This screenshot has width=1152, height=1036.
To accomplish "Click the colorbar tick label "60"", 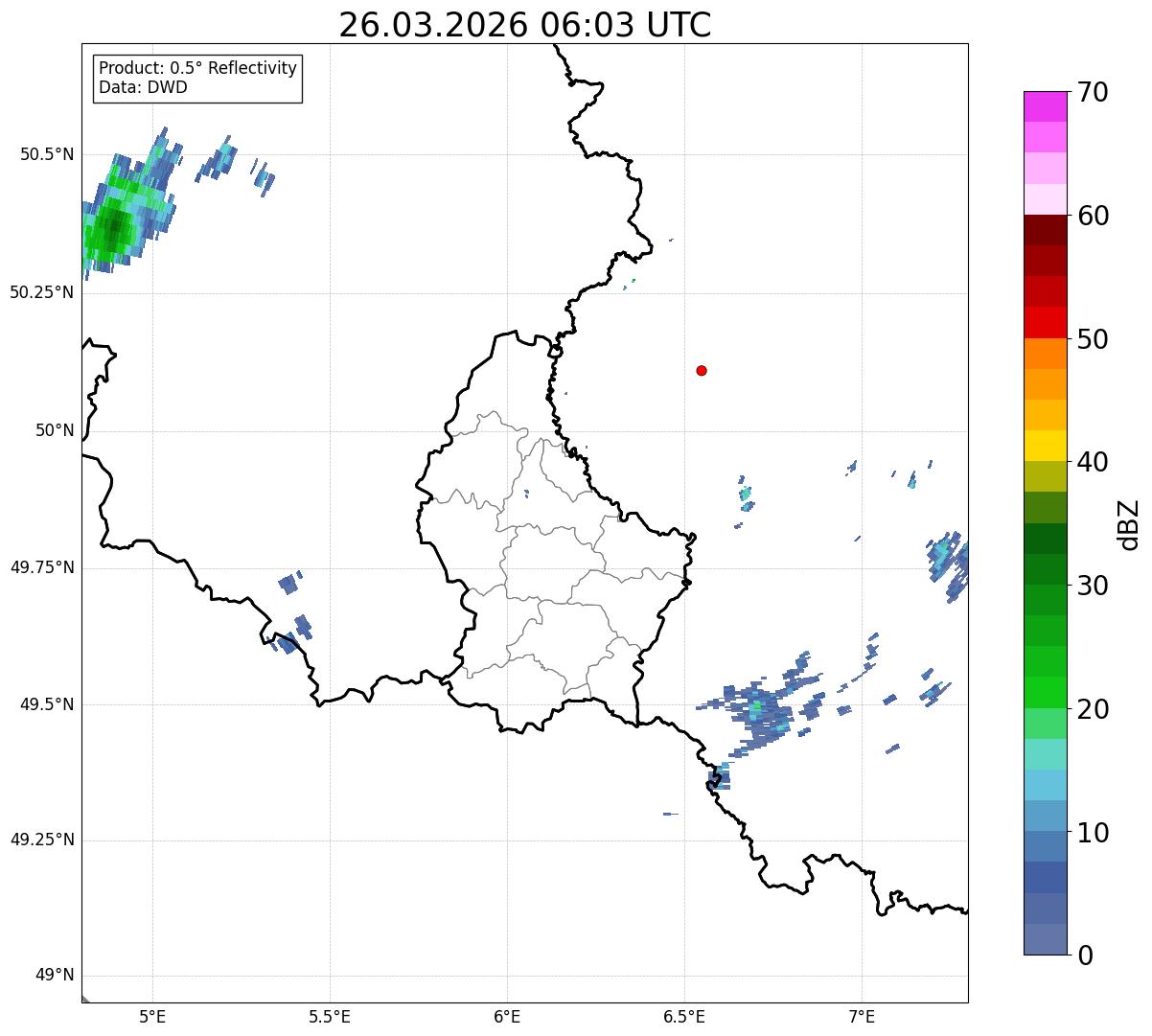I will click(x=1093, y=216).
